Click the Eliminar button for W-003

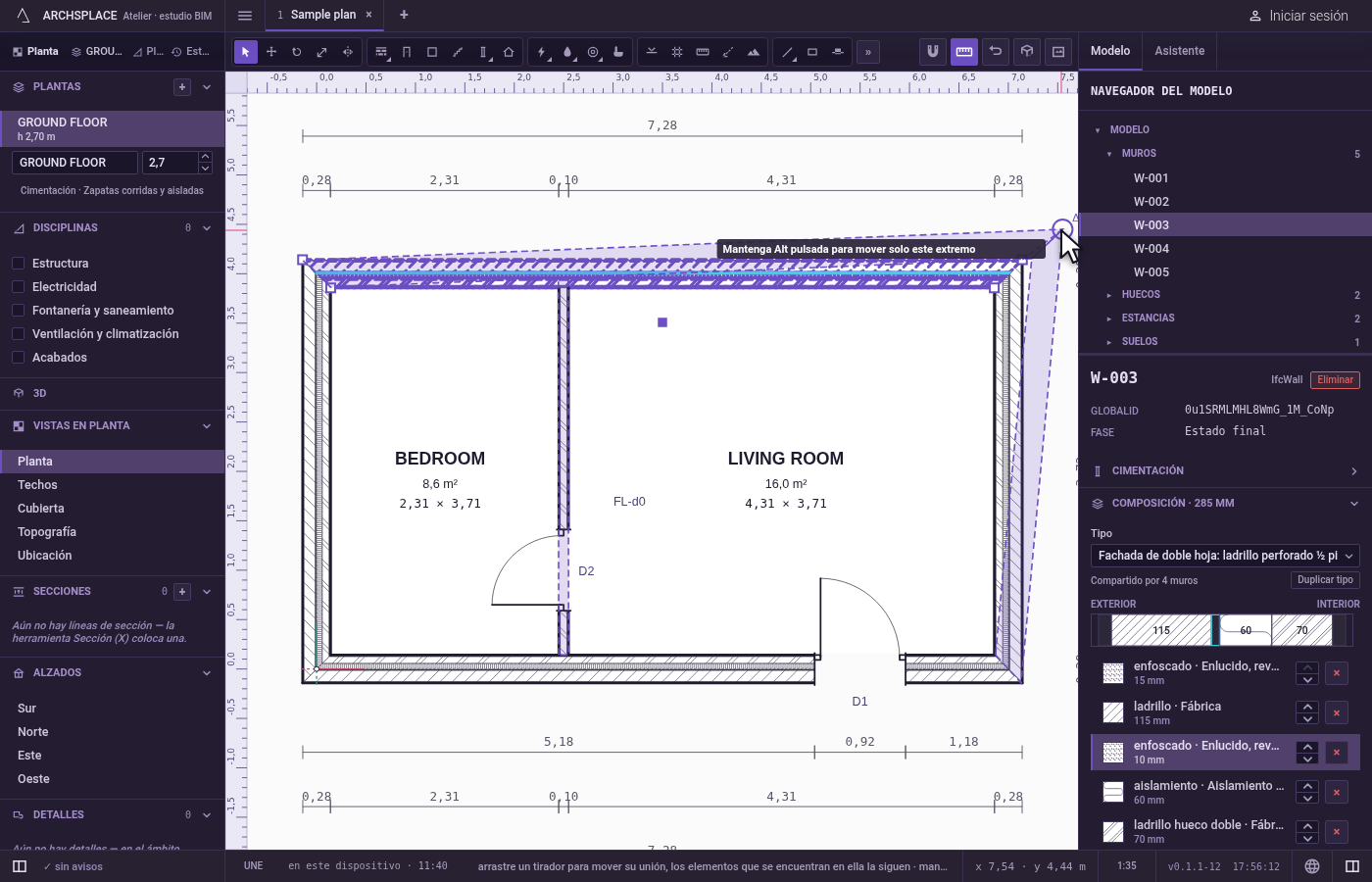coord(1335,380)
